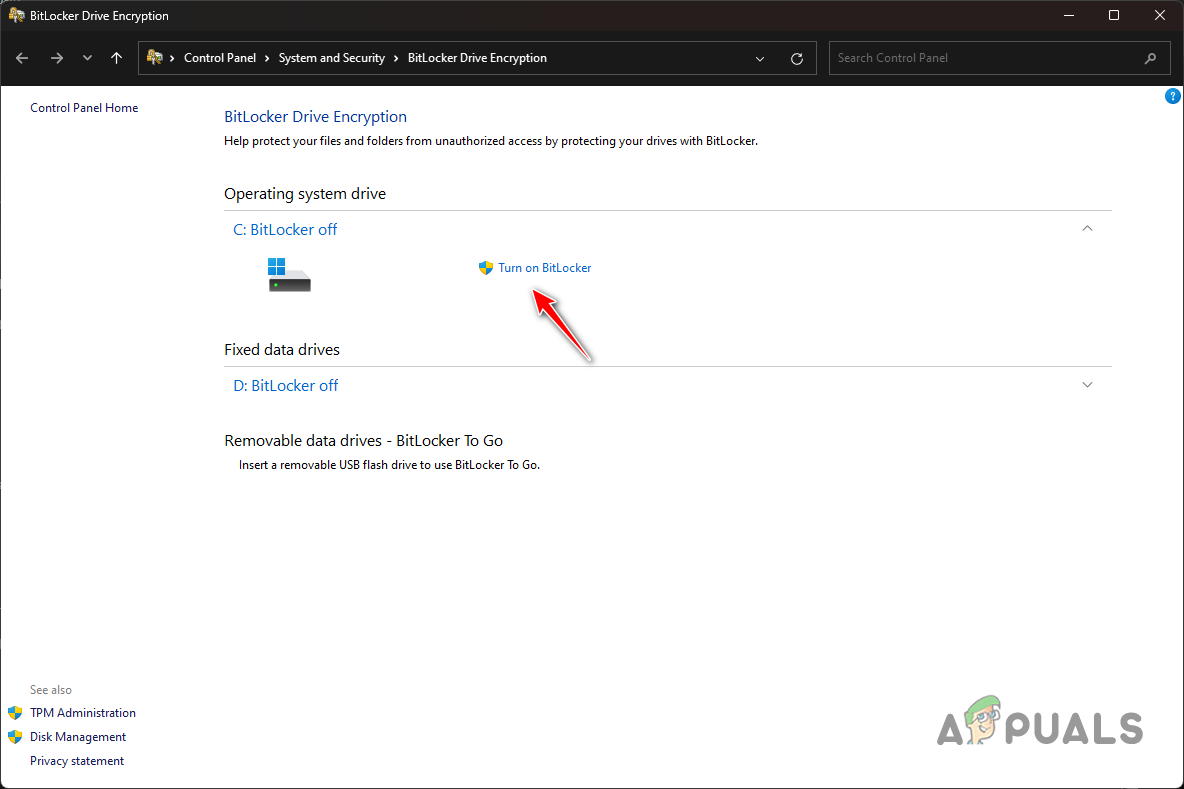Click the C: drive thumbnail image
This screenshot has width=1184, height=789.
[289, 273]
